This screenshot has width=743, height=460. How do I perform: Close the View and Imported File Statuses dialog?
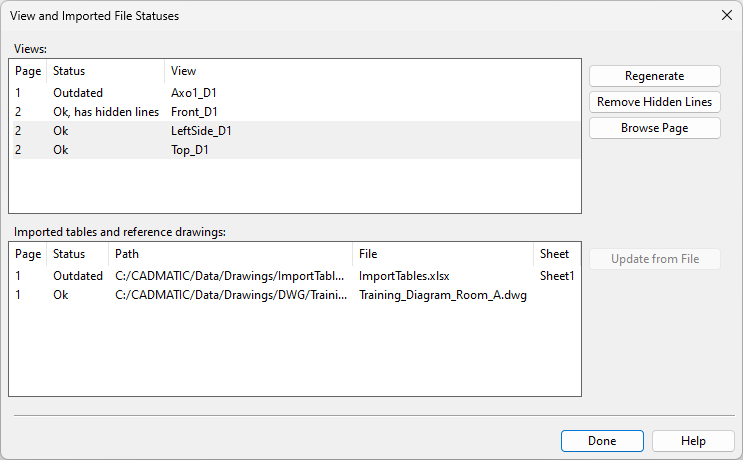[x=727, y=15]
